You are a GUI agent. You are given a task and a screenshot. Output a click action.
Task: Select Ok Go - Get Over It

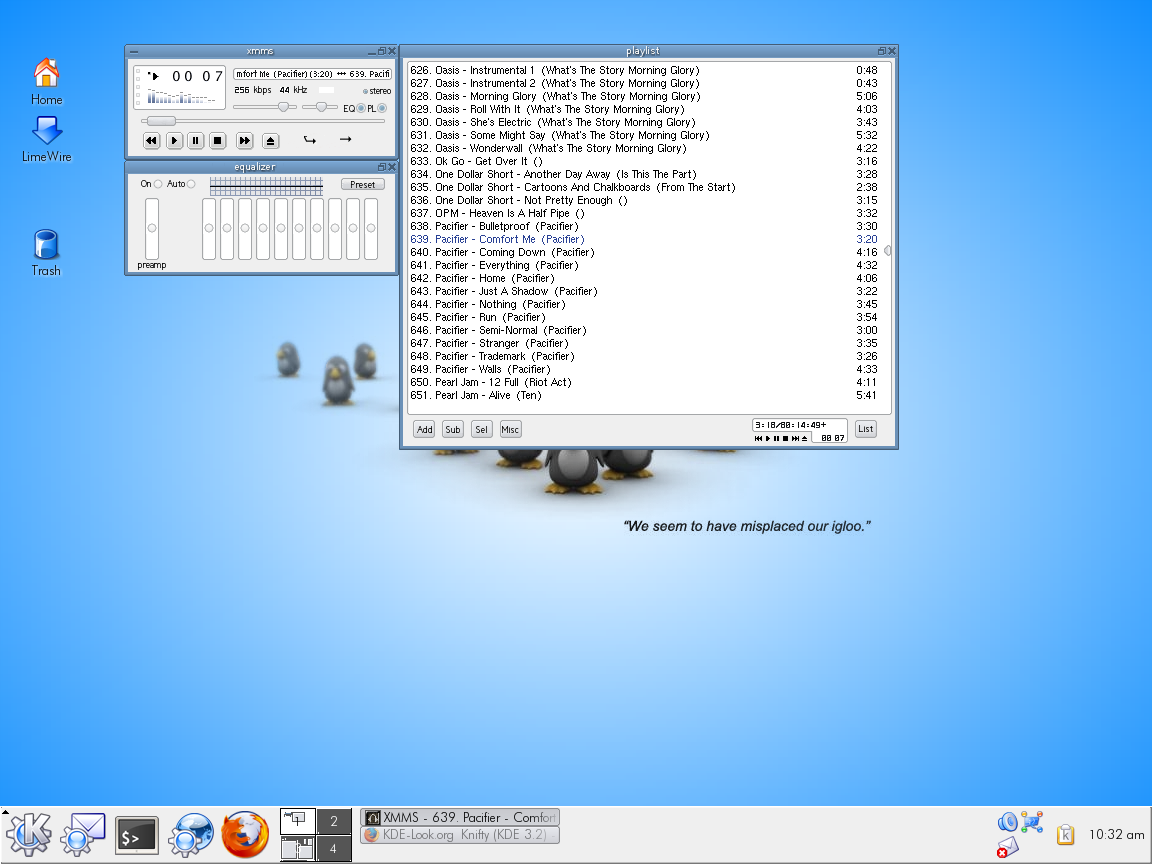coord(644,162)
